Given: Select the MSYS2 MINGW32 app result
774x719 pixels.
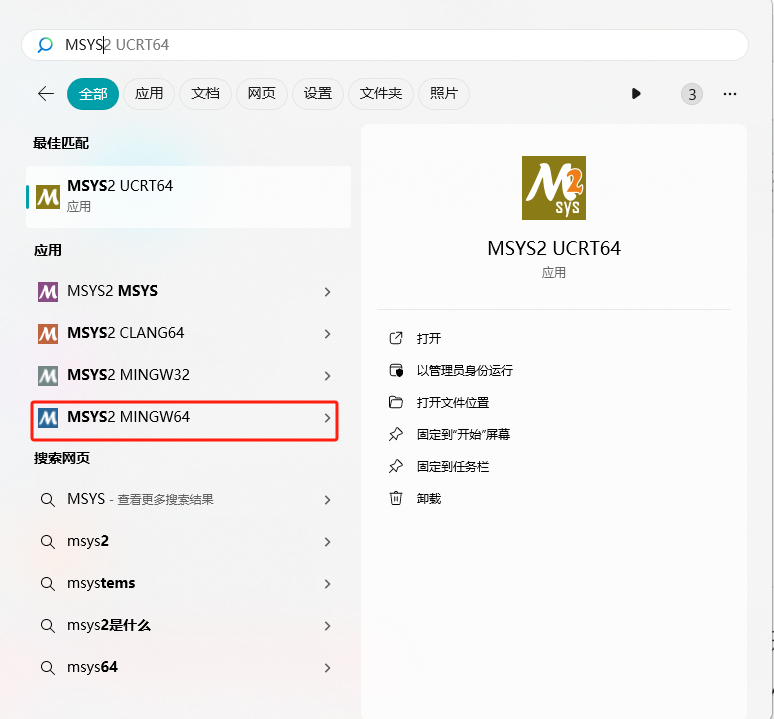Looking at the screenshot, I should 185,376.
